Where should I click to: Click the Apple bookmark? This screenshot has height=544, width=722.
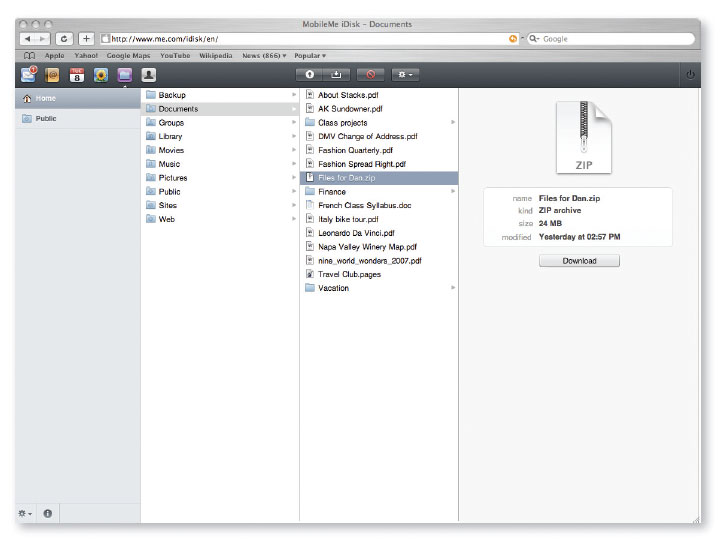pyautogui.click(x=54, y=56)
